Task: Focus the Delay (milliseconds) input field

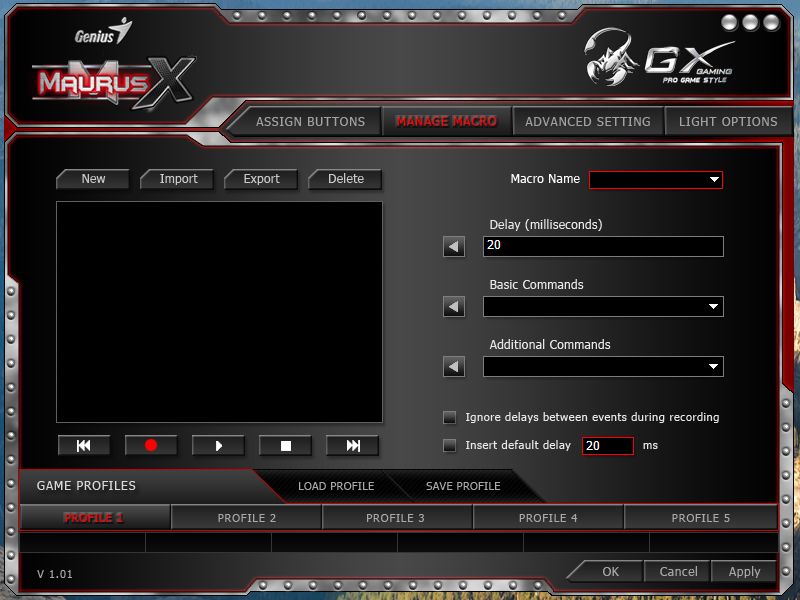Action: coord(603,246)
